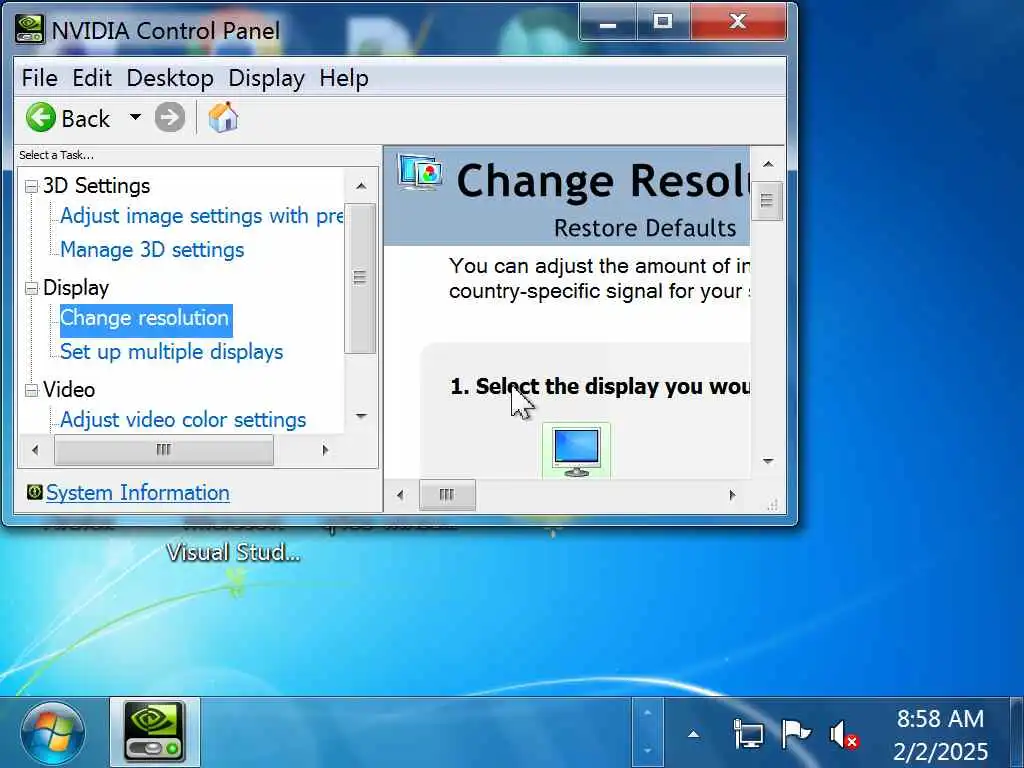1024x768 pixels.
Task: Open Adjust video color settings
Action: click(183, 420)
